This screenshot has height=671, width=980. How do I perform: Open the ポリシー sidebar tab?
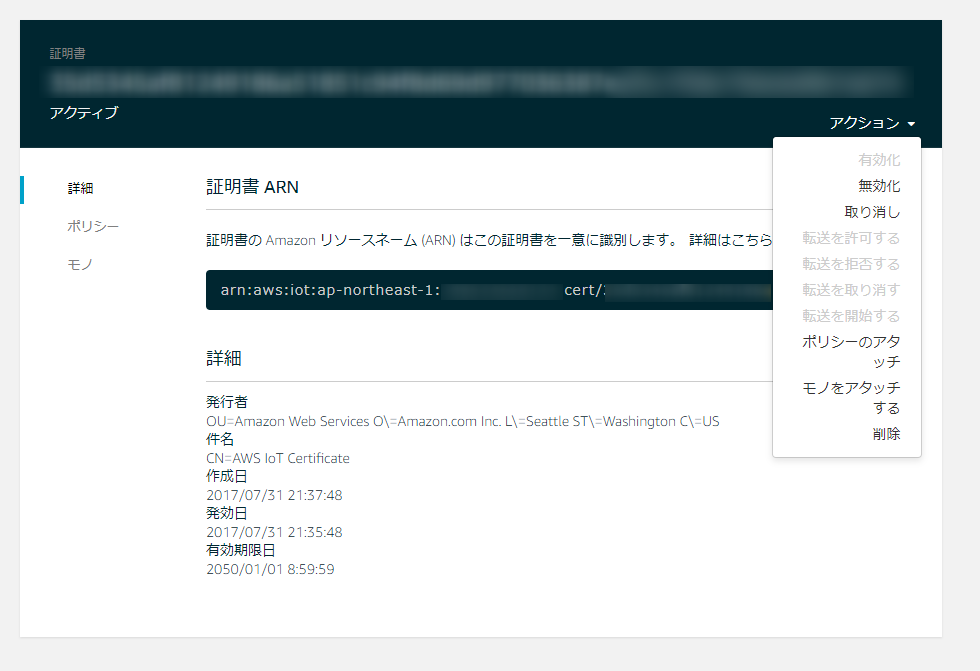click(x=93, y=226)
